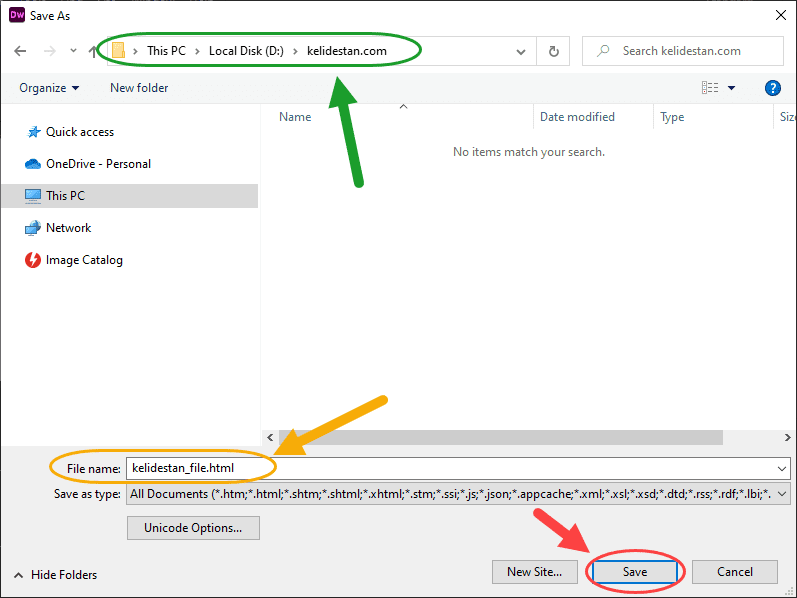
Task: Create a New folder
Action: pos(139,88)
